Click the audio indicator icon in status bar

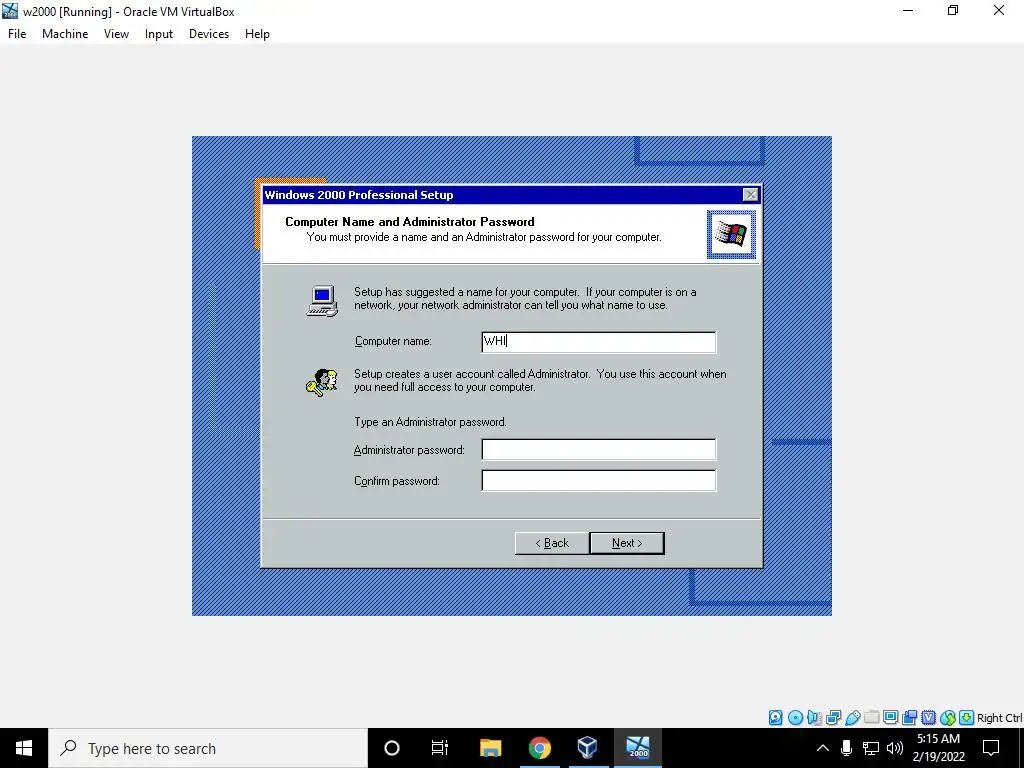pos(814,718)
